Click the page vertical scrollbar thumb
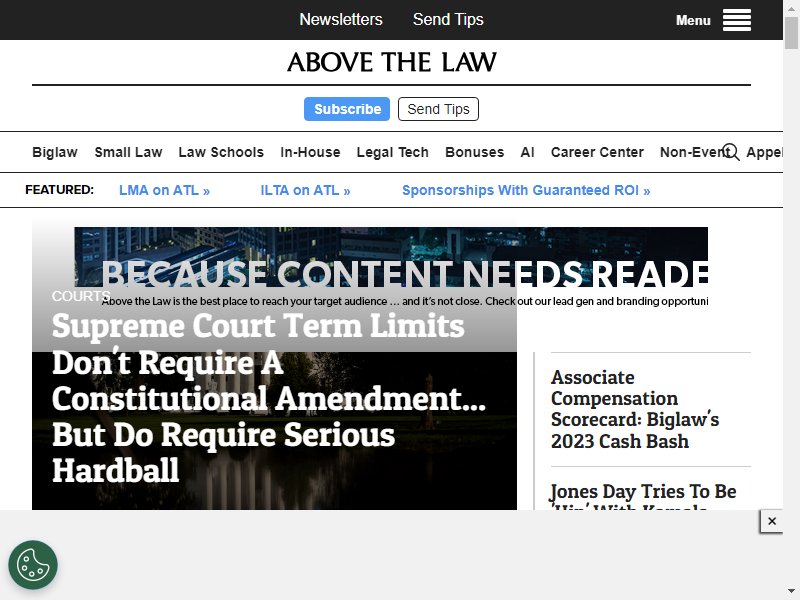 tap(791, 32)
